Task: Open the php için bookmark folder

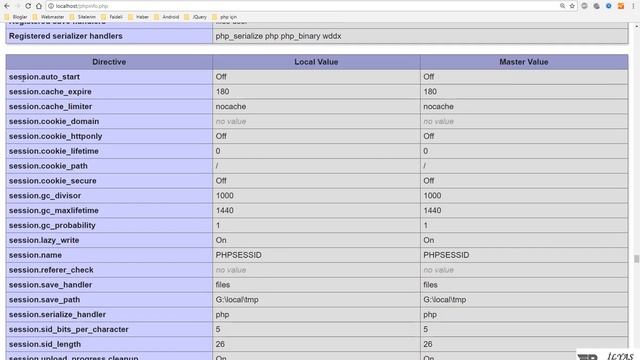Action: pyautogui.click(x=224, y=17)
